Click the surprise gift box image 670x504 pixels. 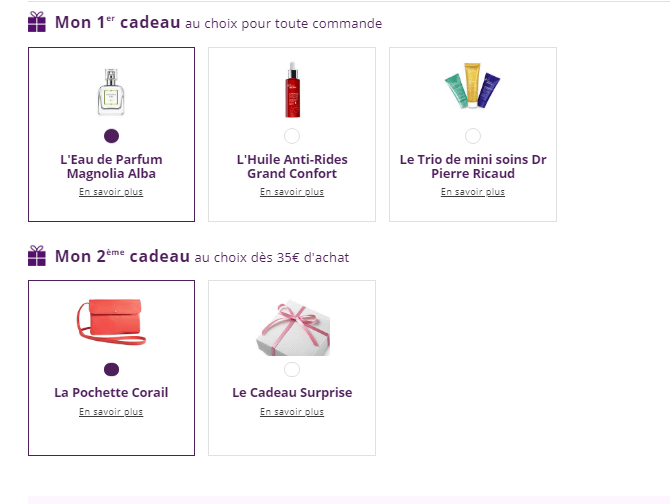point(291,327)
